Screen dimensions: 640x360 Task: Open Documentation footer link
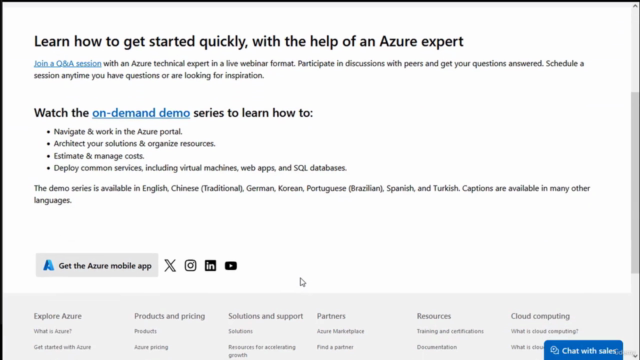pyautogui.click(x=437, y=347)
